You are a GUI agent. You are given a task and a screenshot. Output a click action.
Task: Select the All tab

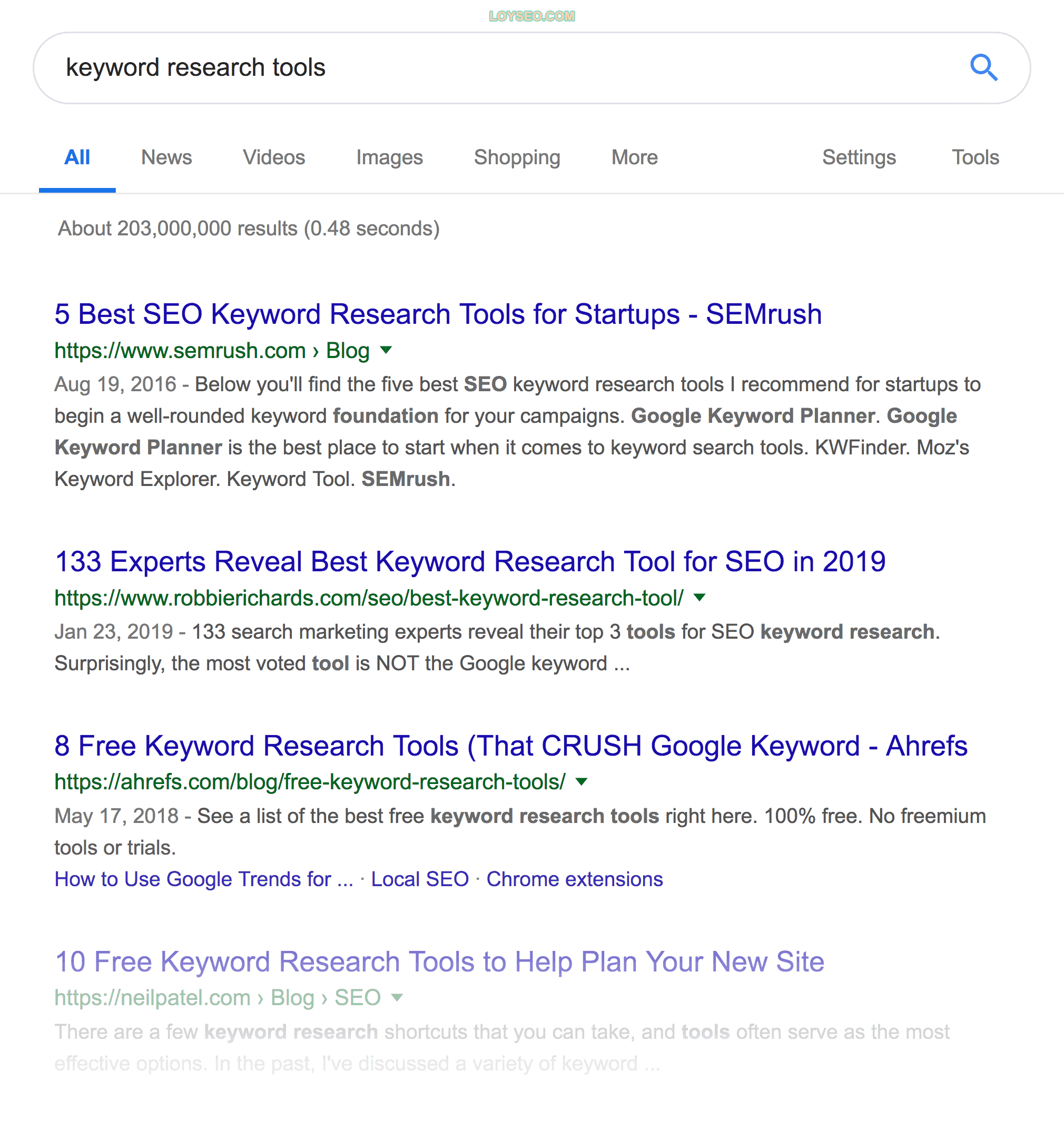(x=77, y=157)
